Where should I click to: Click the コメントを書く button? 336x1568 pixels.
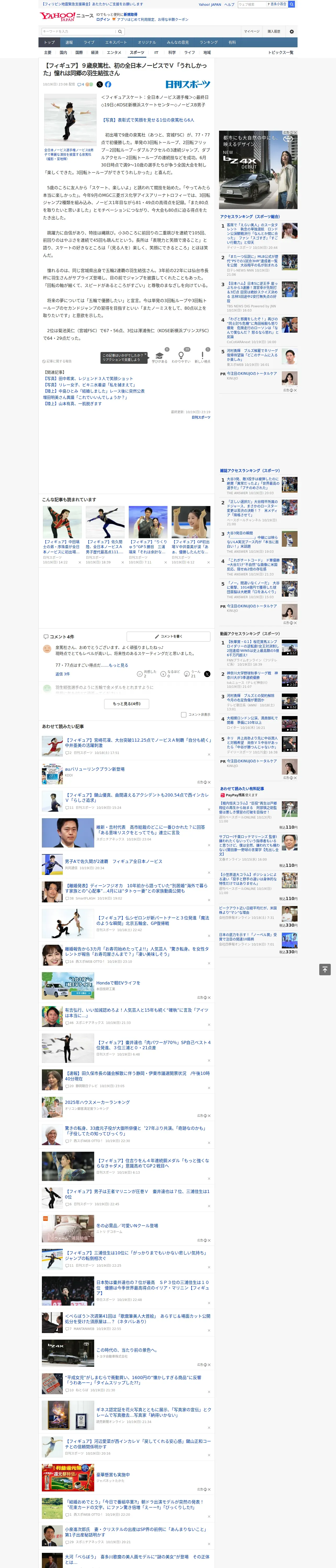(x=168, y=636)
